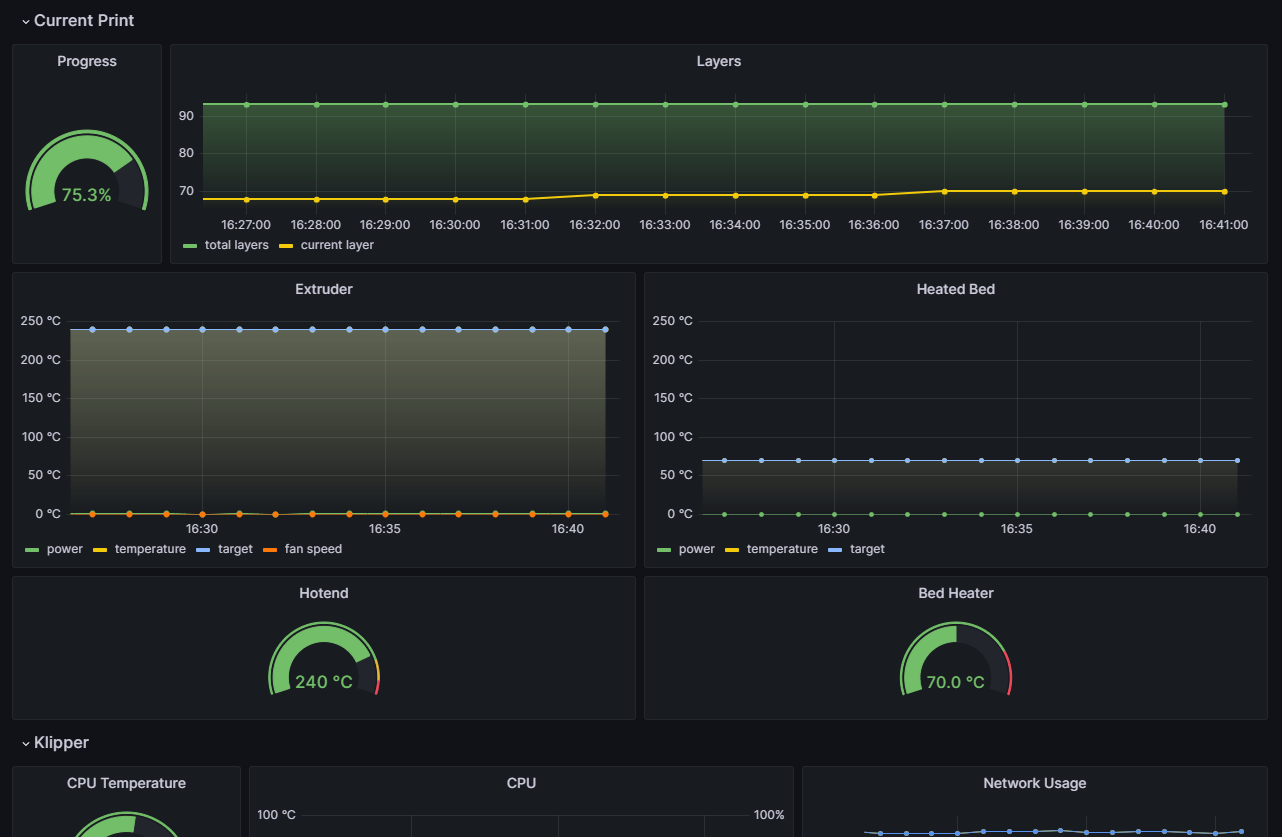Open the Extruder panel title menu
Image resolution: width=1282 pixels, height=837 pixels.
[324, 289]
